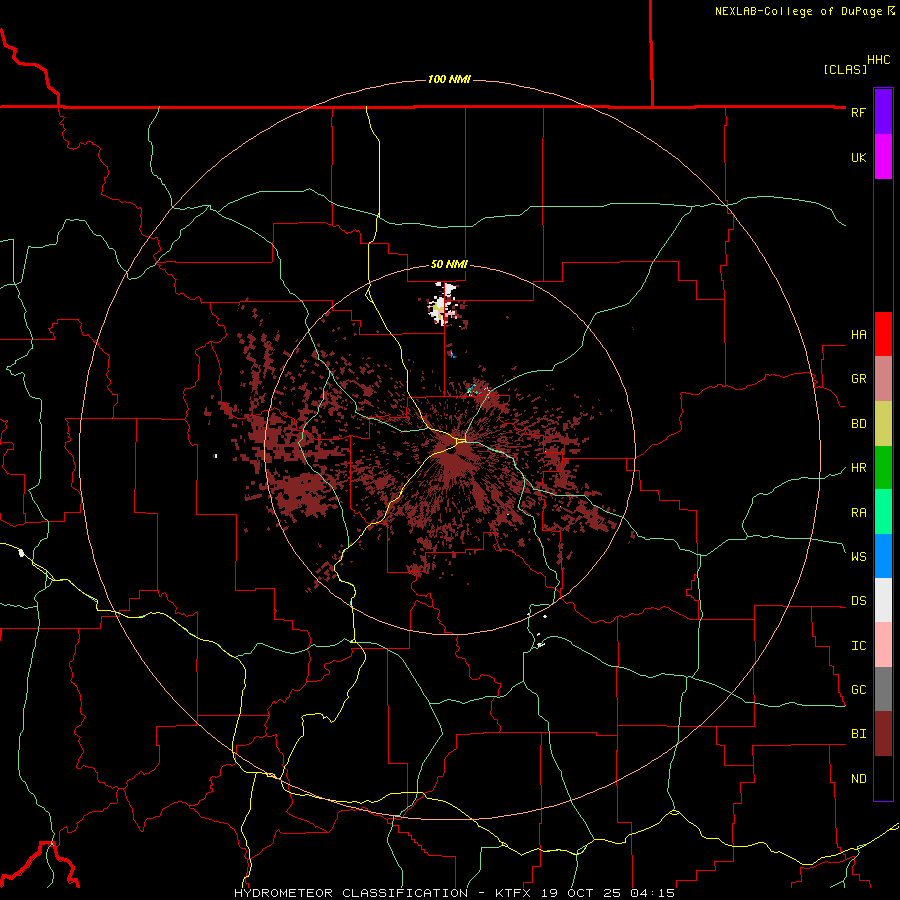The image size is (900, 900).
Task: Click the white dry snow echo cluster
Action: click(x=443, y=305)
